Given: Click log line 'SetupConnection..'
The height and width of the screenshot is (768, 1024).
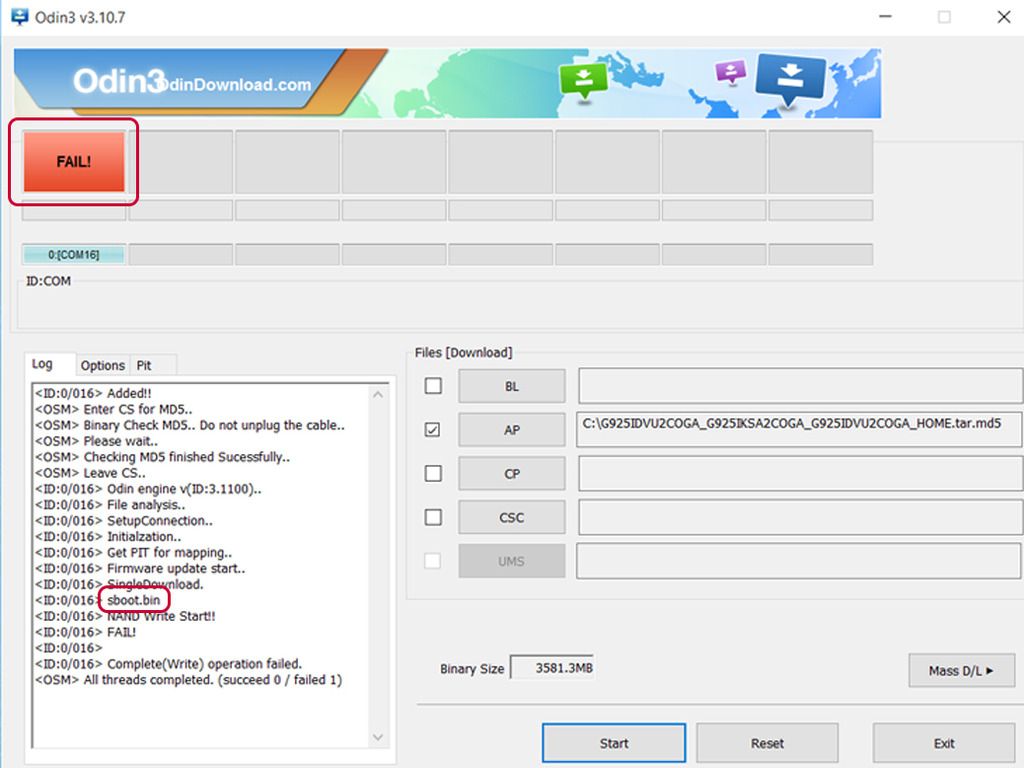Looking at the screenshot, I should 160,521.
